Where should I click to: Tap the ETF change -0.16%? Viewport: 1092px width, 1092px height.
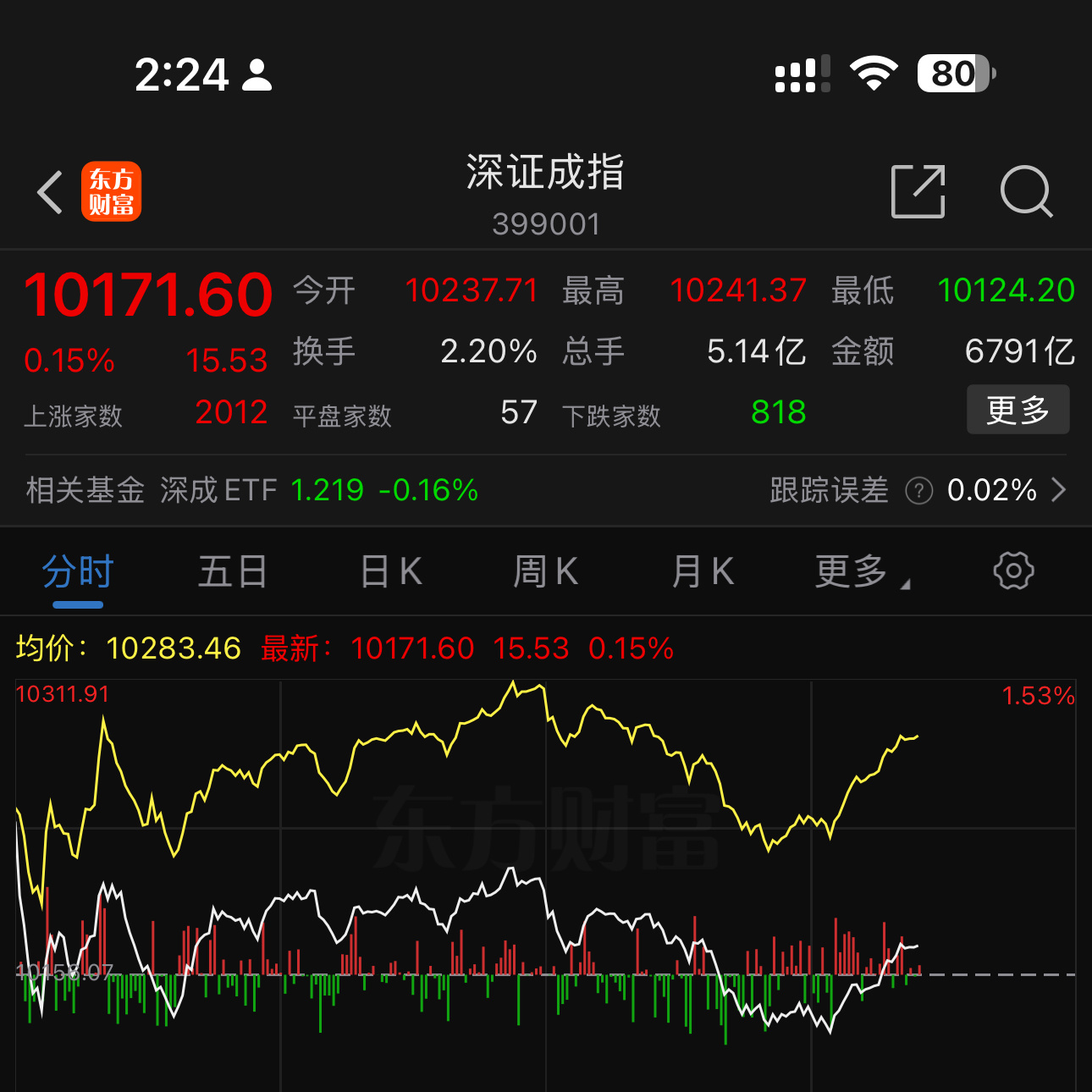(x=428, y=490)
